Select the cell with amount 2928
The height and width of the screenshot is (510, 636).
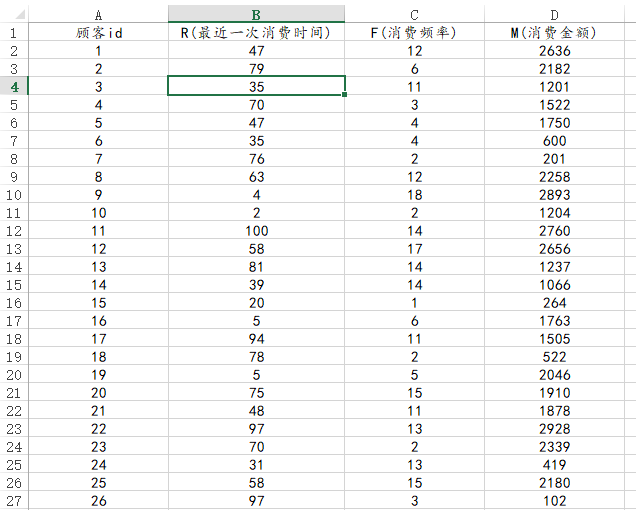point(554,428)
